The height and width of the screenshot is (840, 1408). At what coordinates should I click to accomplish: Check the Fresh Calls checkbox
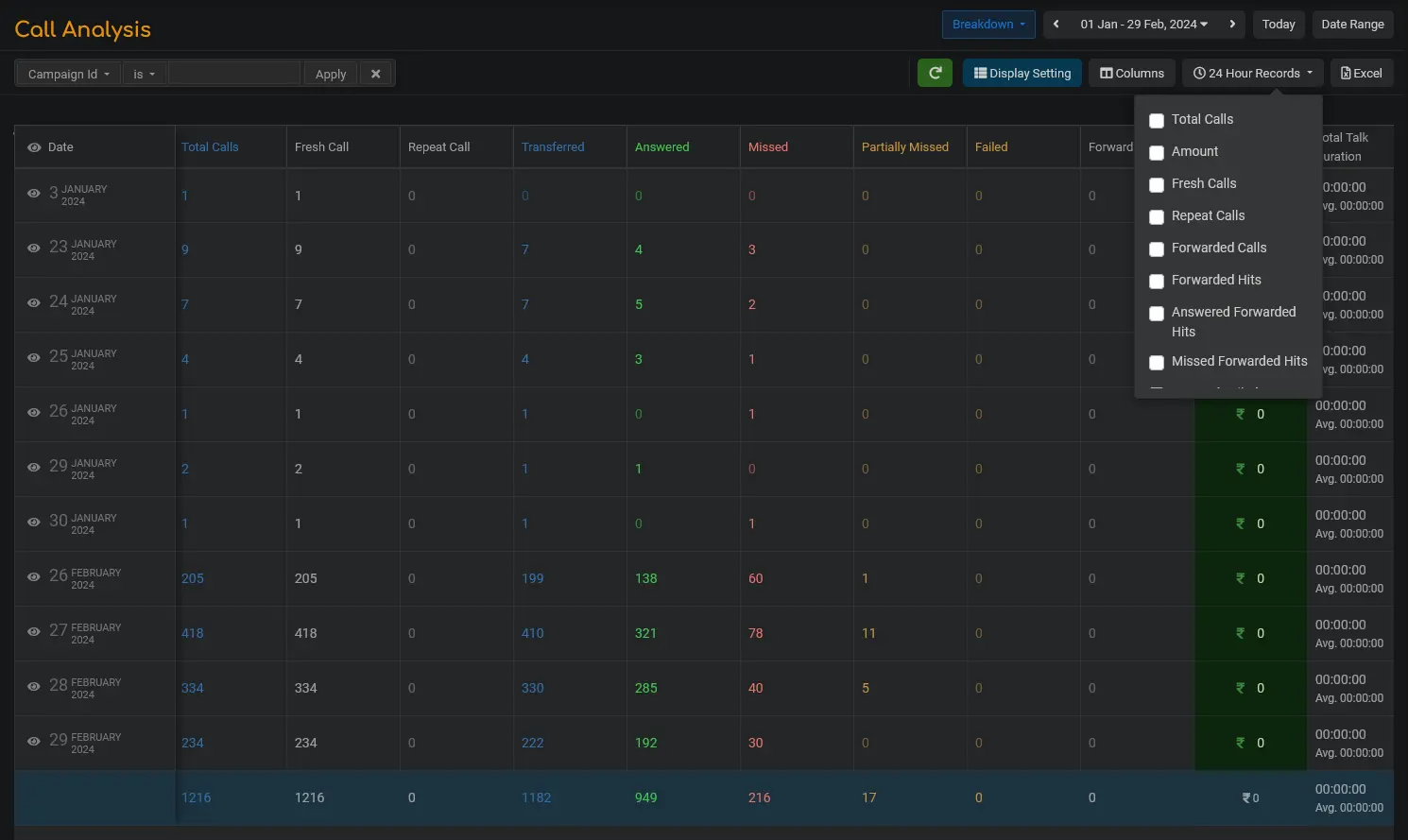click(1157, 184)
